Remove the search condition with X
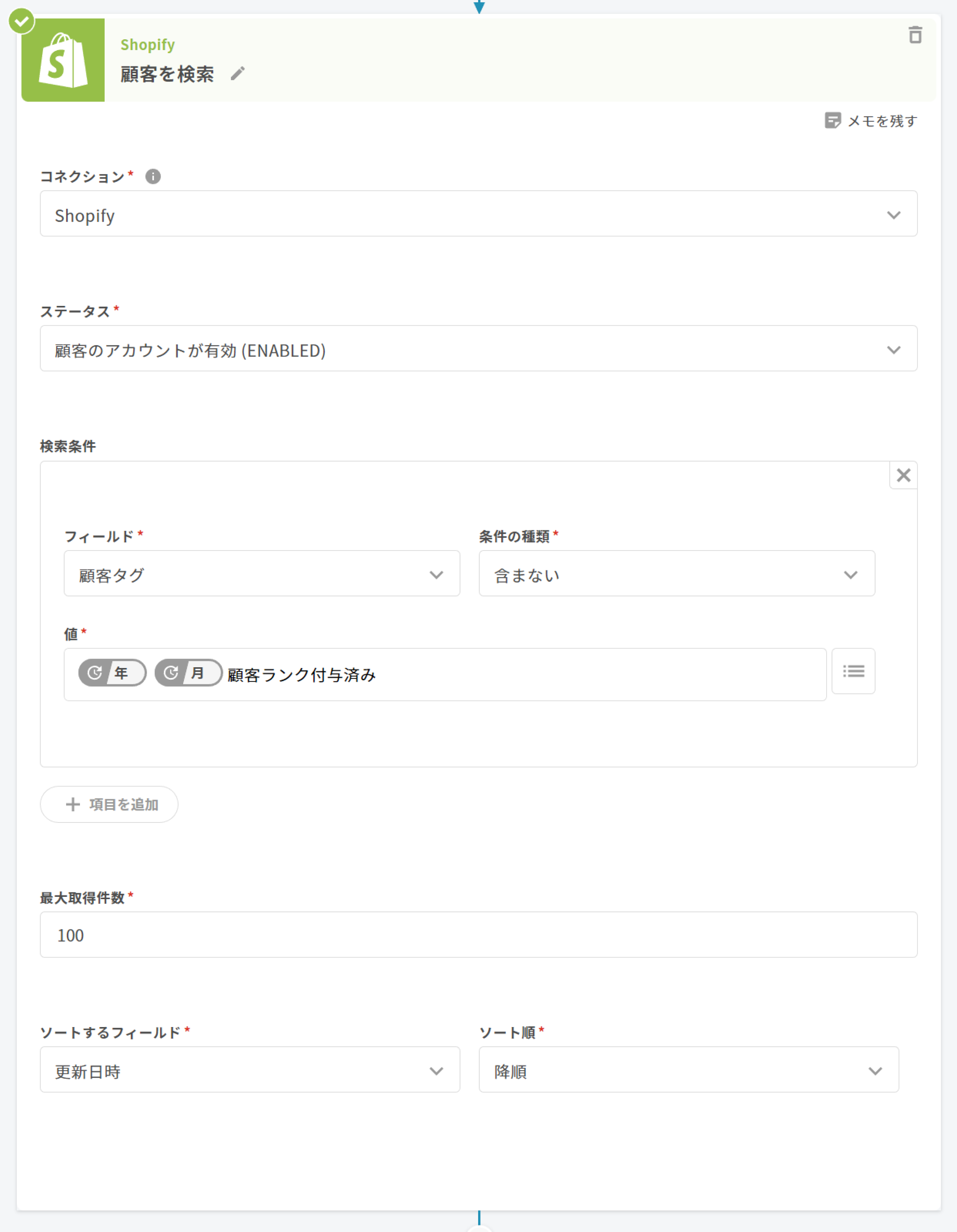957x1232 pixels. pos(903,475)
